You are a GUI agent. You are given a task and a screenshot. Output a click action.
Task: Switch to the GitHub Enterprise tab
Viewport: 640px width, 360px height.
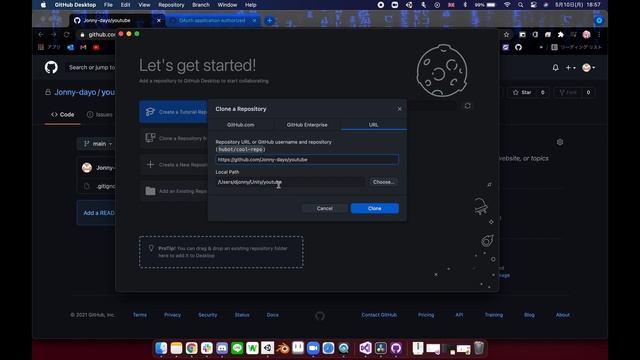tap(307, 124)
